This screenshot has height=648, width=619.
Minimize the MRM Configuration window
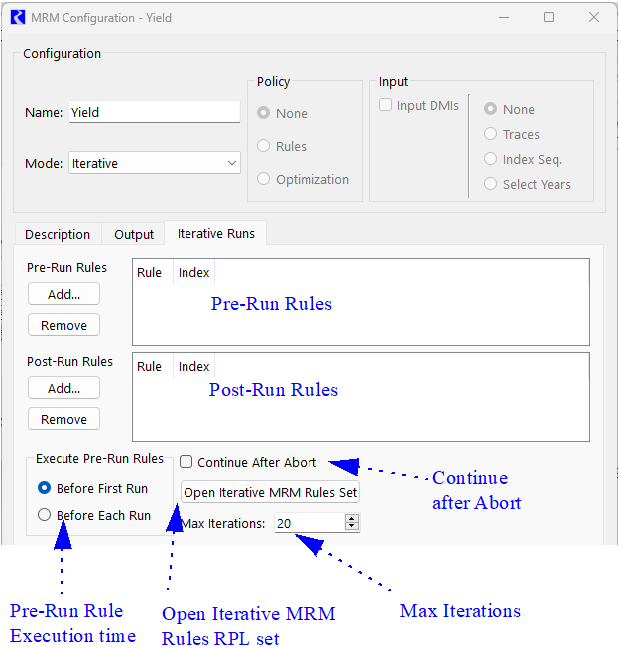(504, 17)
